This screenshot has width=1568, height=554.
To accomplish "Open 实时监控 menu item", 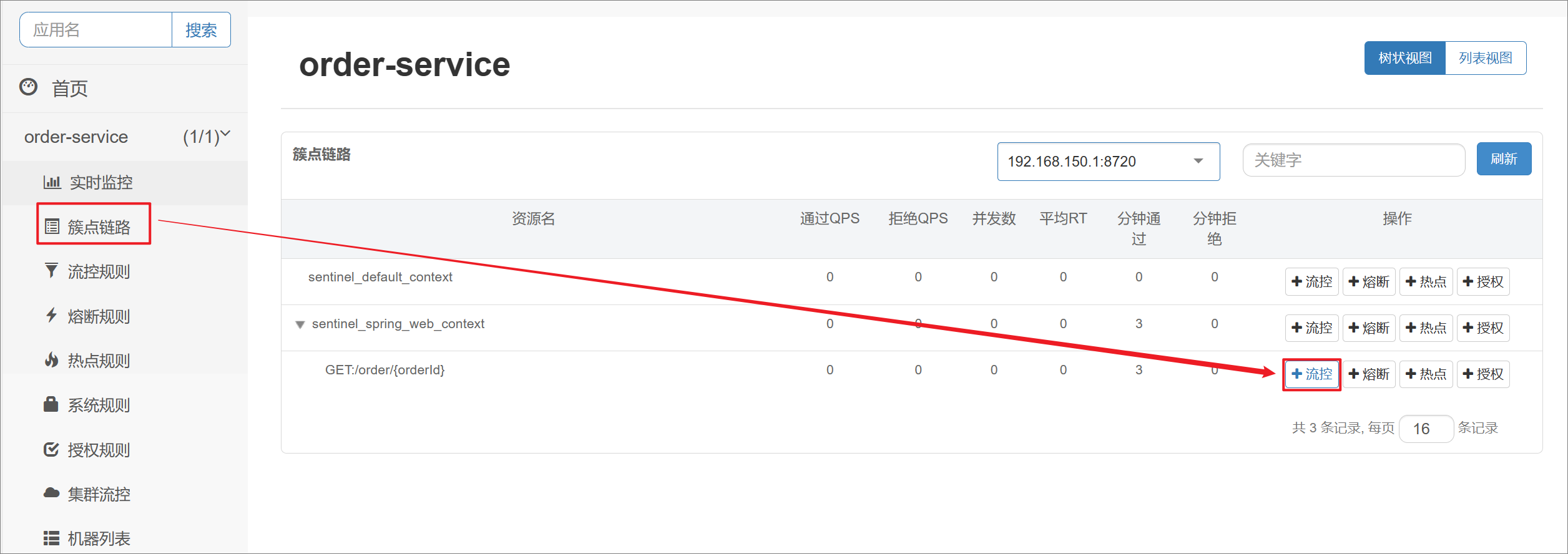I will (x=101, y=182).
